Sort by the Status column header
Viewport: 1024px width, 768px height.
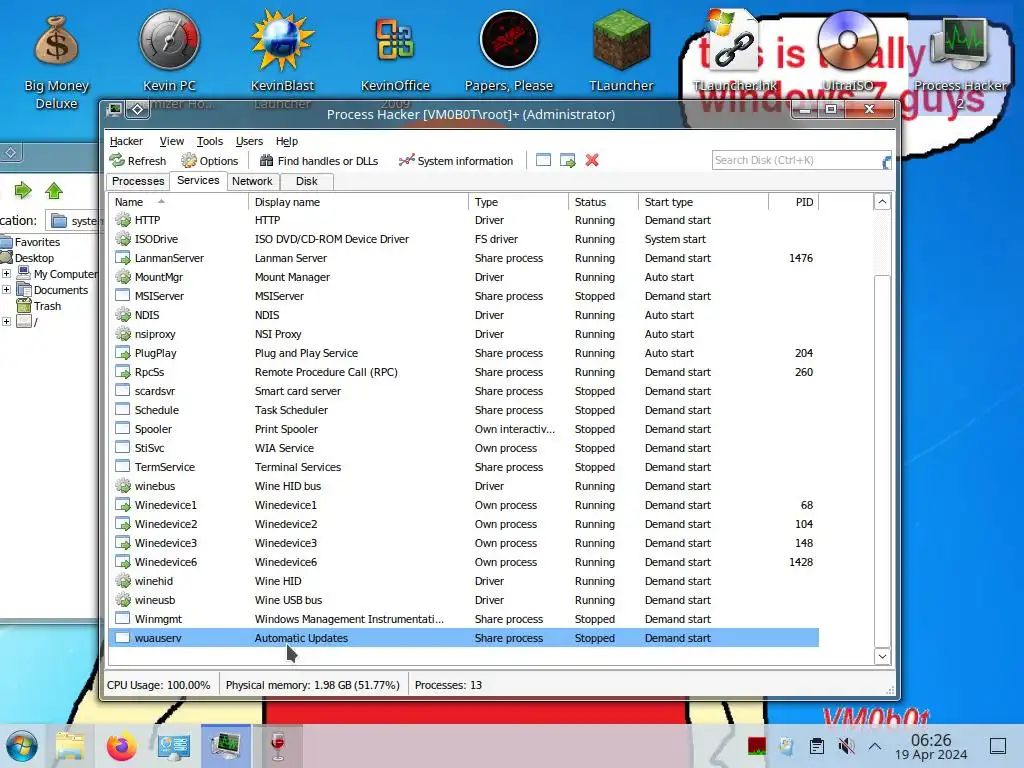click(603, 202)
